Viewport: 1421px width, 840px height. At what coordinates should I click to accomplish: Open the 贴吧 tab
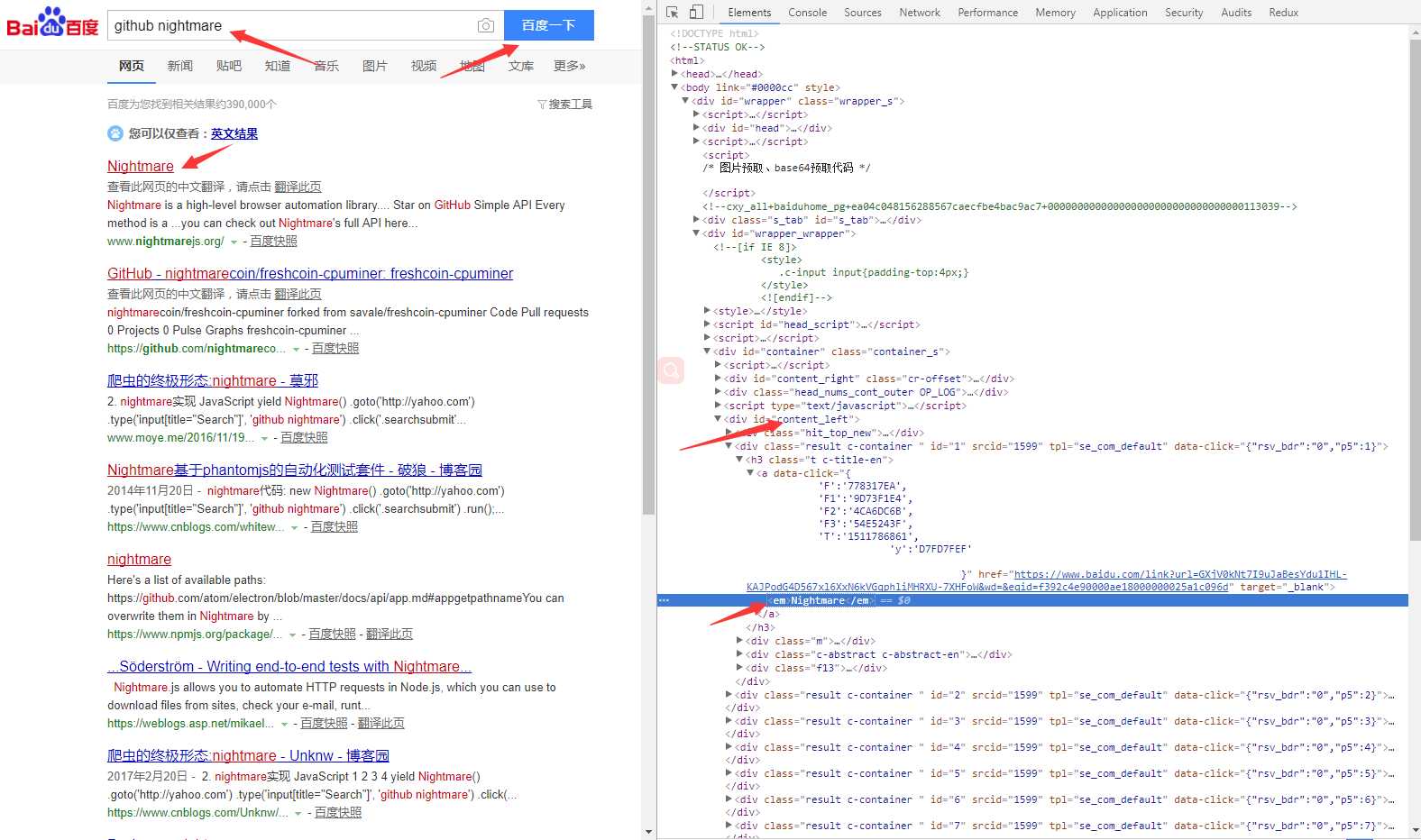(229, 66)
